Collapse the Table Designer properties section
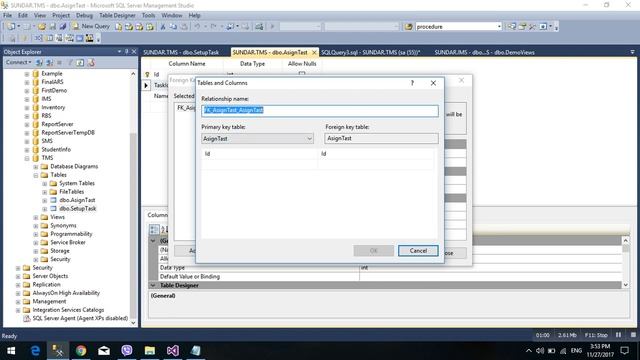 tap(153, 285)
